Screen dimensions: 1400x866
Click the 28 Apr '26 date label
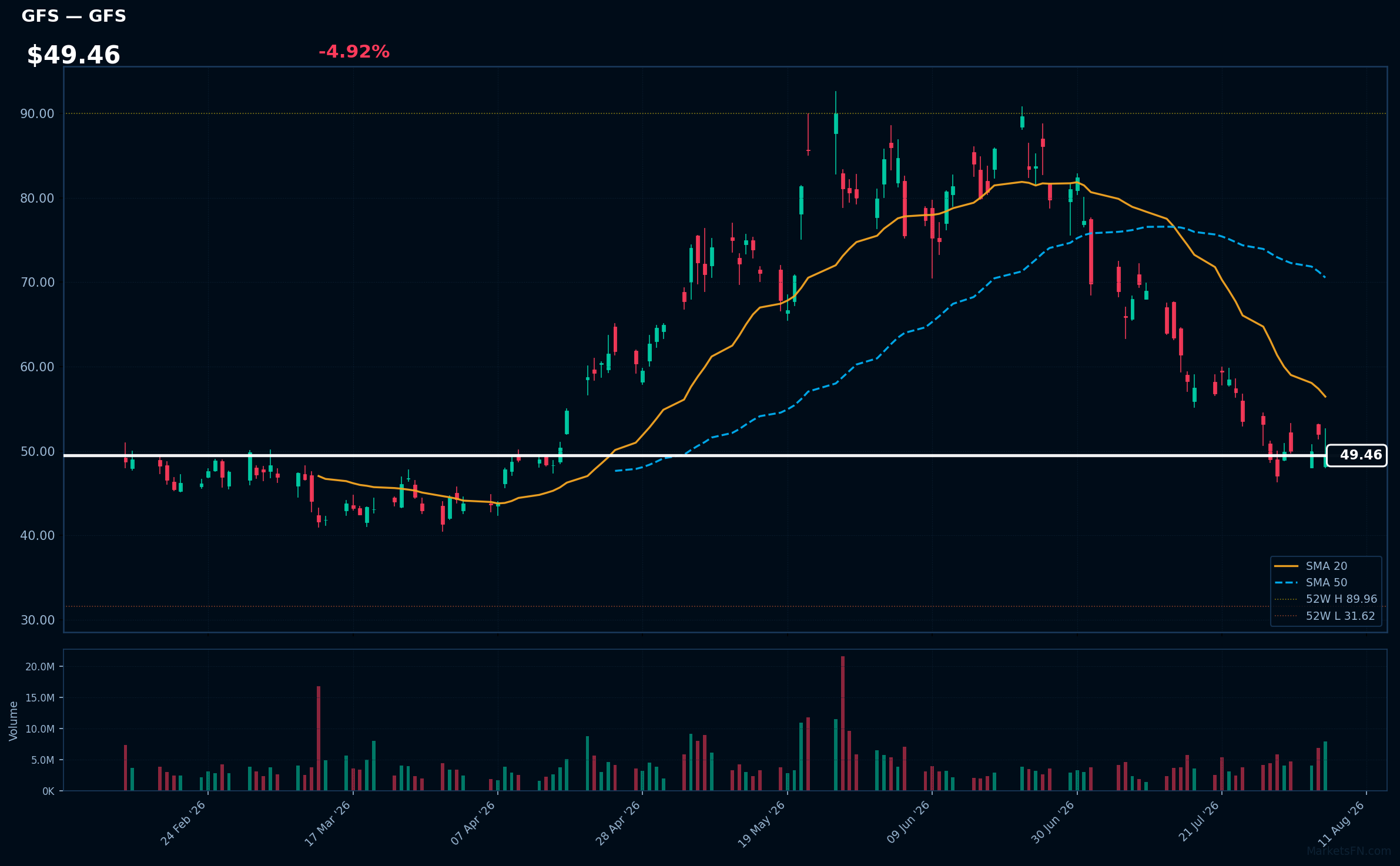point(618,823)
